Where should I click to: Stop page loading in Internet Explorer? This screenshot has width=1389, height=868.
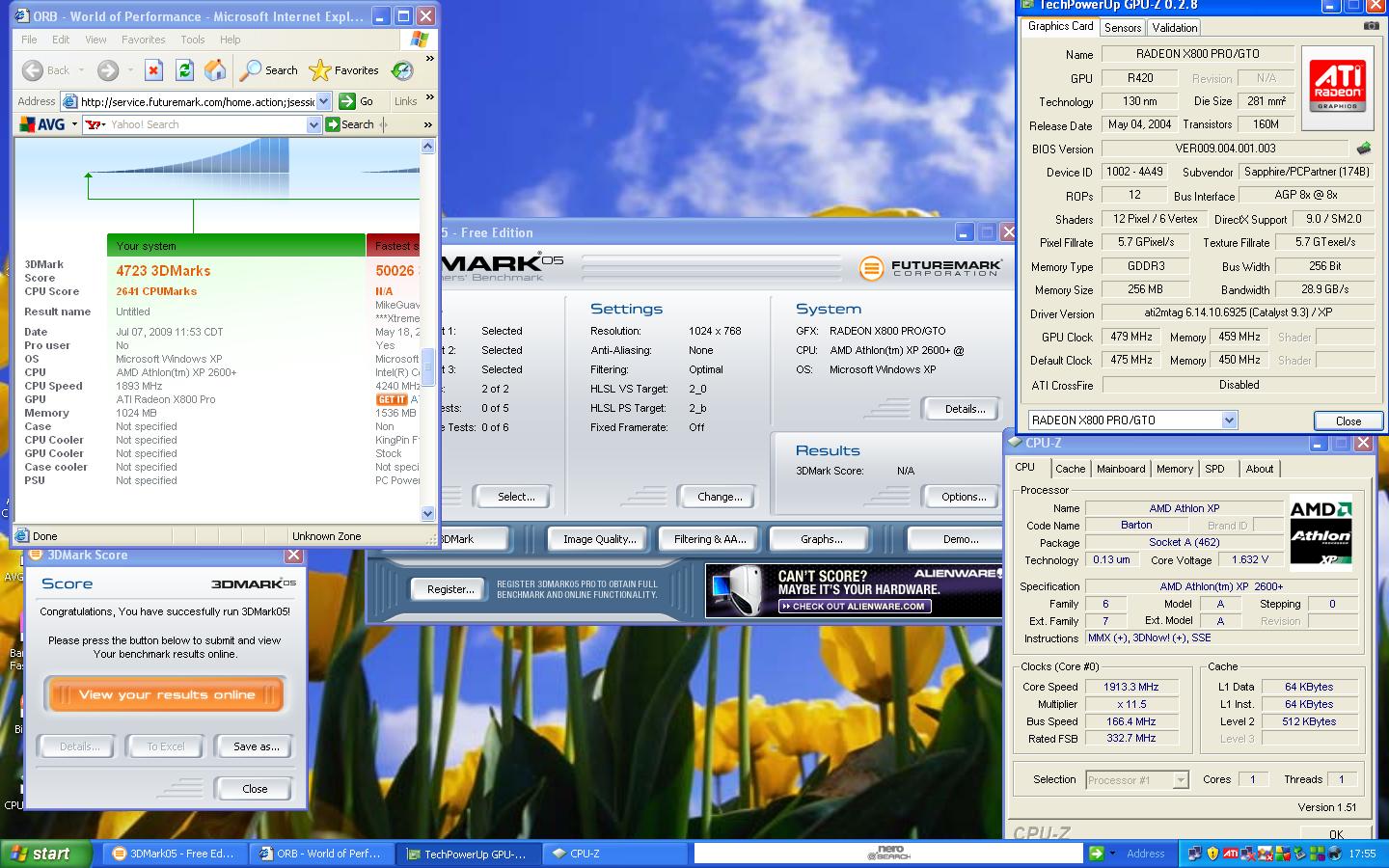153,70
